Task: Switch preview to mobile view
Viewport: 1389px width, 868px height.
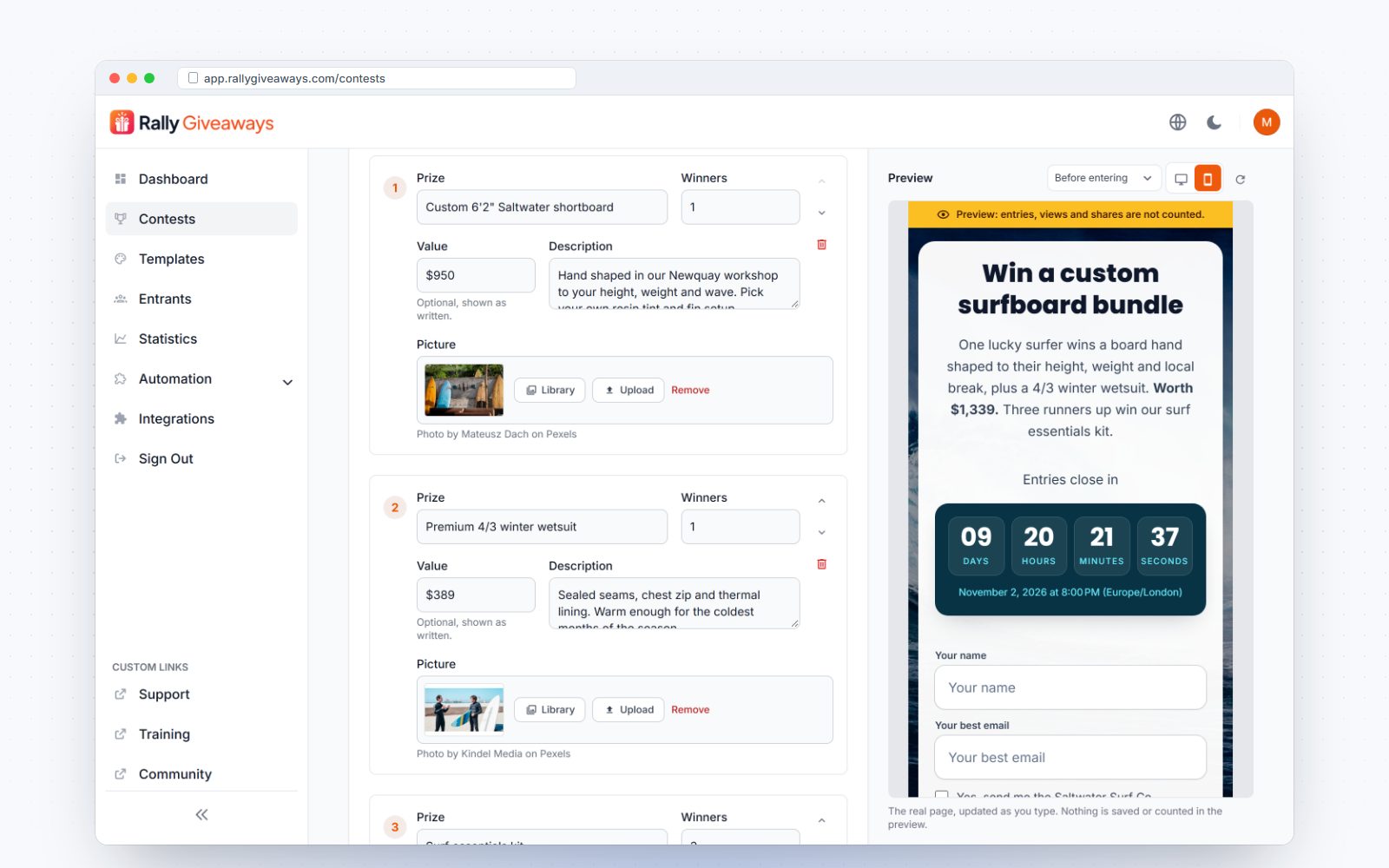Action: click(1208, 179)
